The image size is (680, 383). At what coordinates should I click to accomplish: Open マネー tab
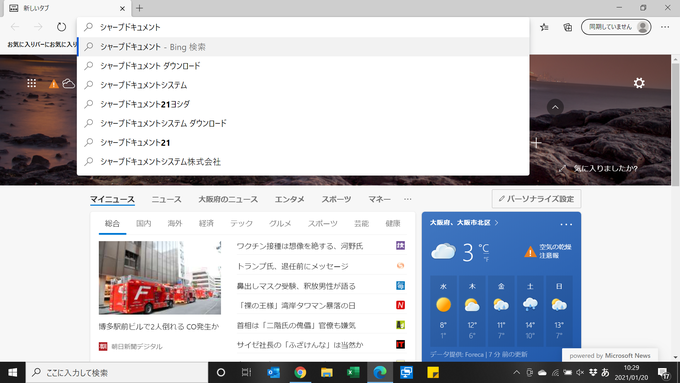[x=379, y=199]
